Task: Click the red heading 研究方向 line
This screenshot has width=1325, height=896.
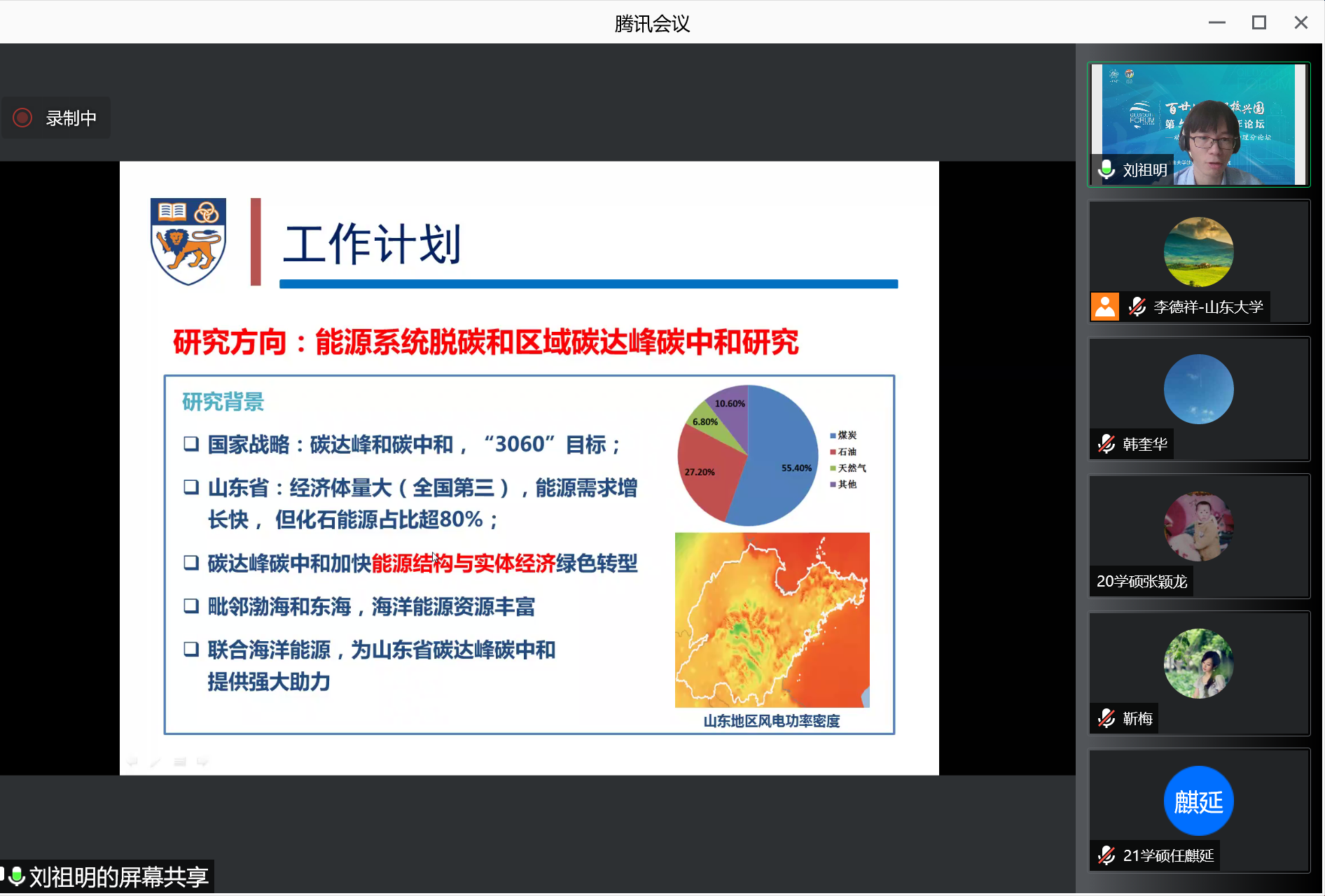Action: (485, 342)
